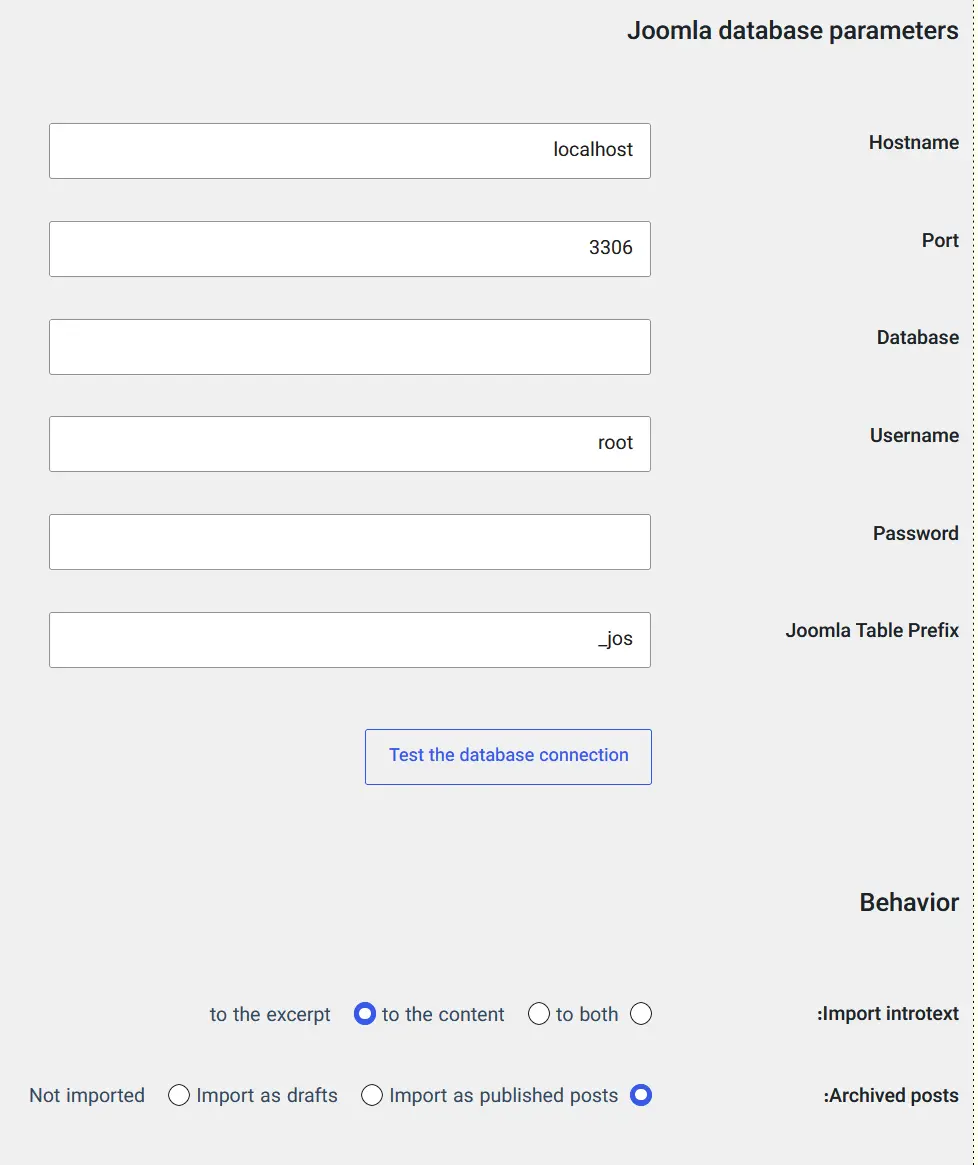Click the 'Import introtext' row label

tap(887, 1013)
